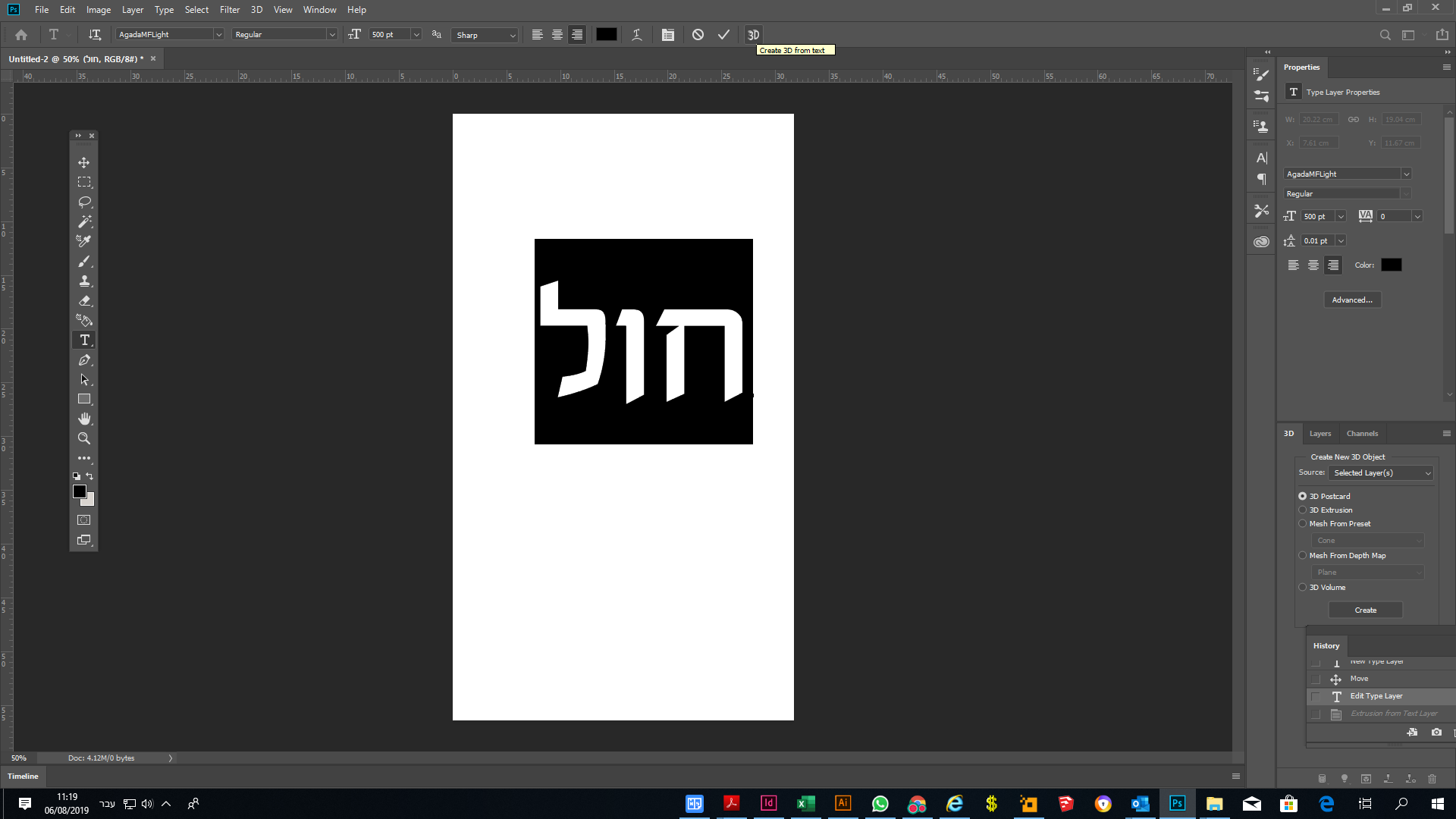Switch to the Brush tool
1456x819 pixels.
point(83,261)
